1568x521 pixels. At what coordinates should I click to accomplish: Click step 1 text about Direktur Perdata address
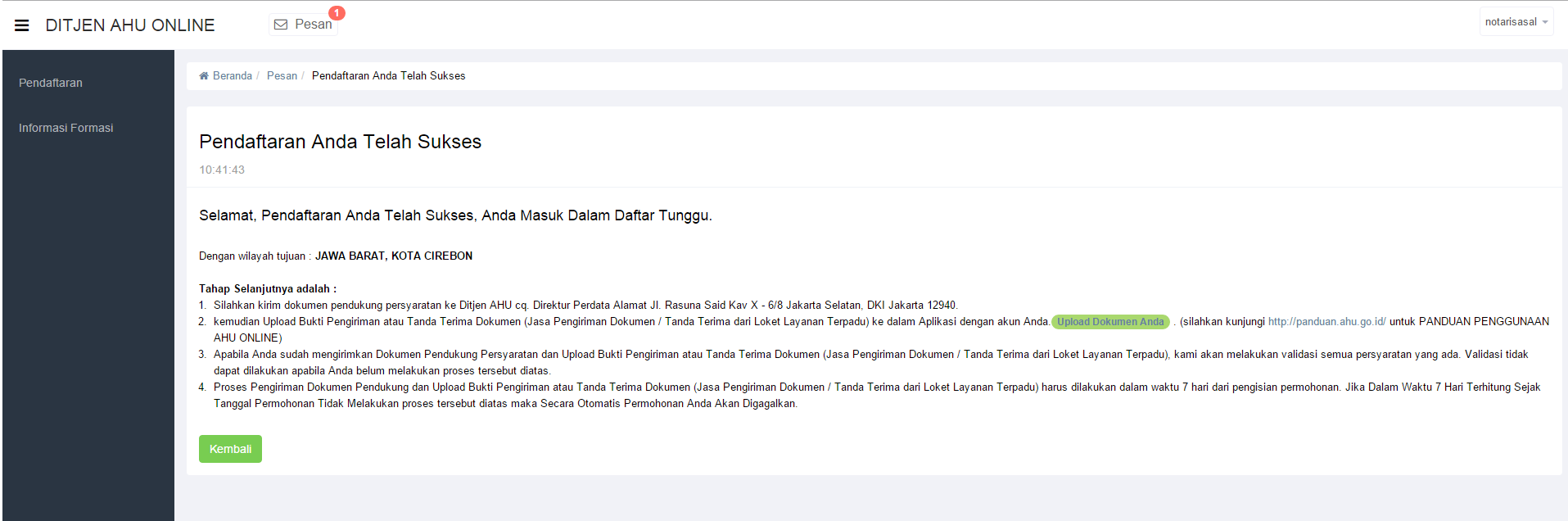[585, 306]
